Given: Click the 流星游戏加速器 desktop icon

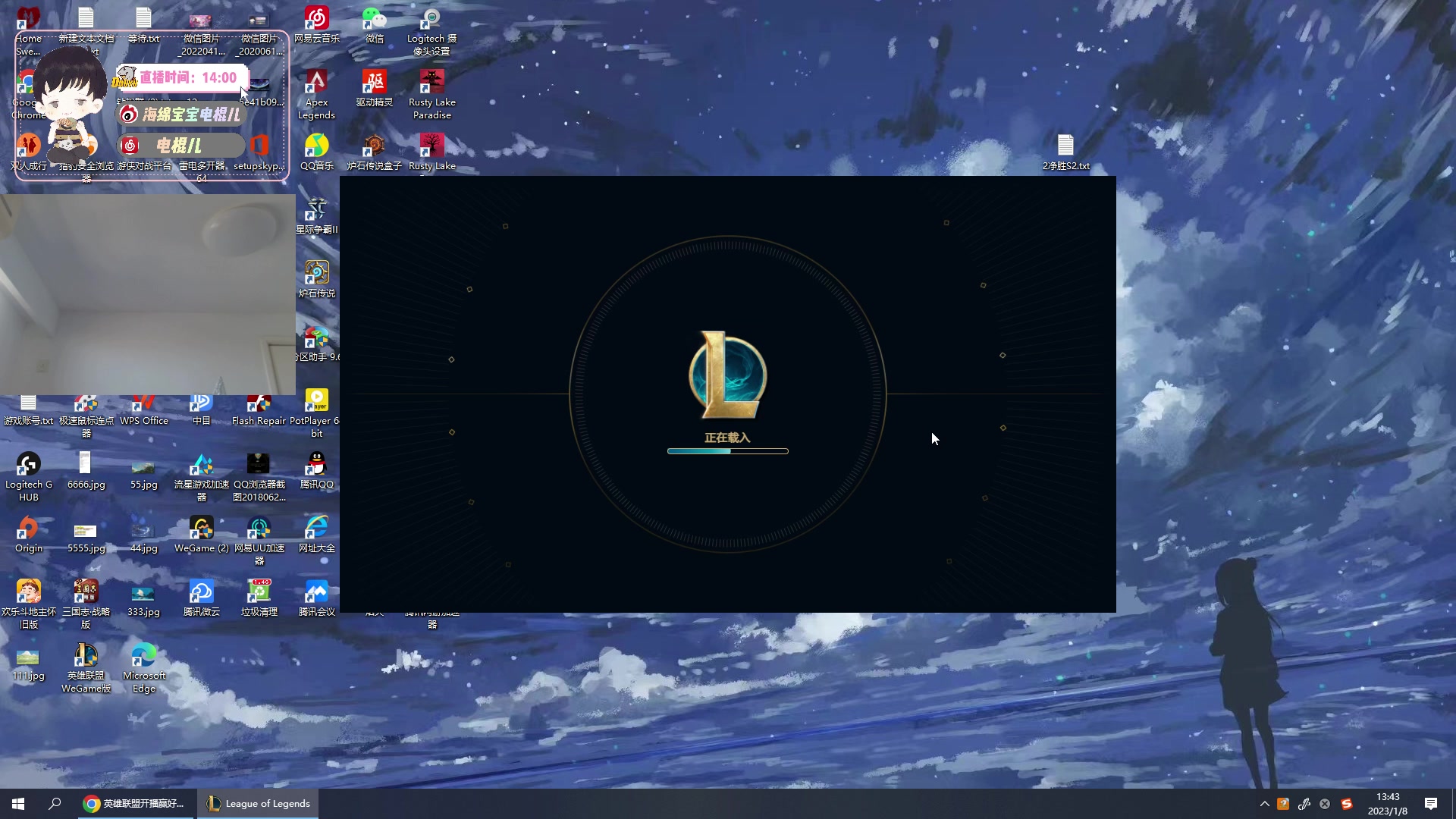Looking at the screenshot, I should pyautogui.click(x=202, y=477).
